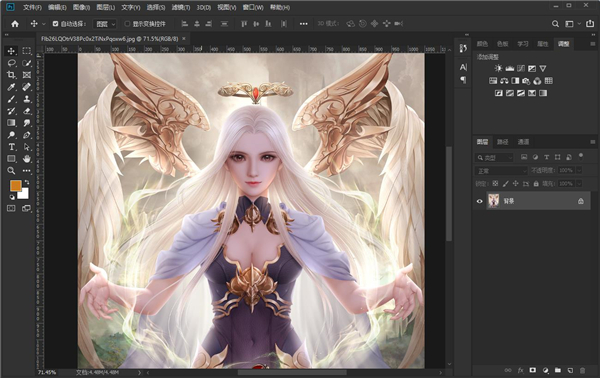This screenshot has width=600, height=378.
Task: Select the Lasso tool
Action: click(x=11, y=63)
